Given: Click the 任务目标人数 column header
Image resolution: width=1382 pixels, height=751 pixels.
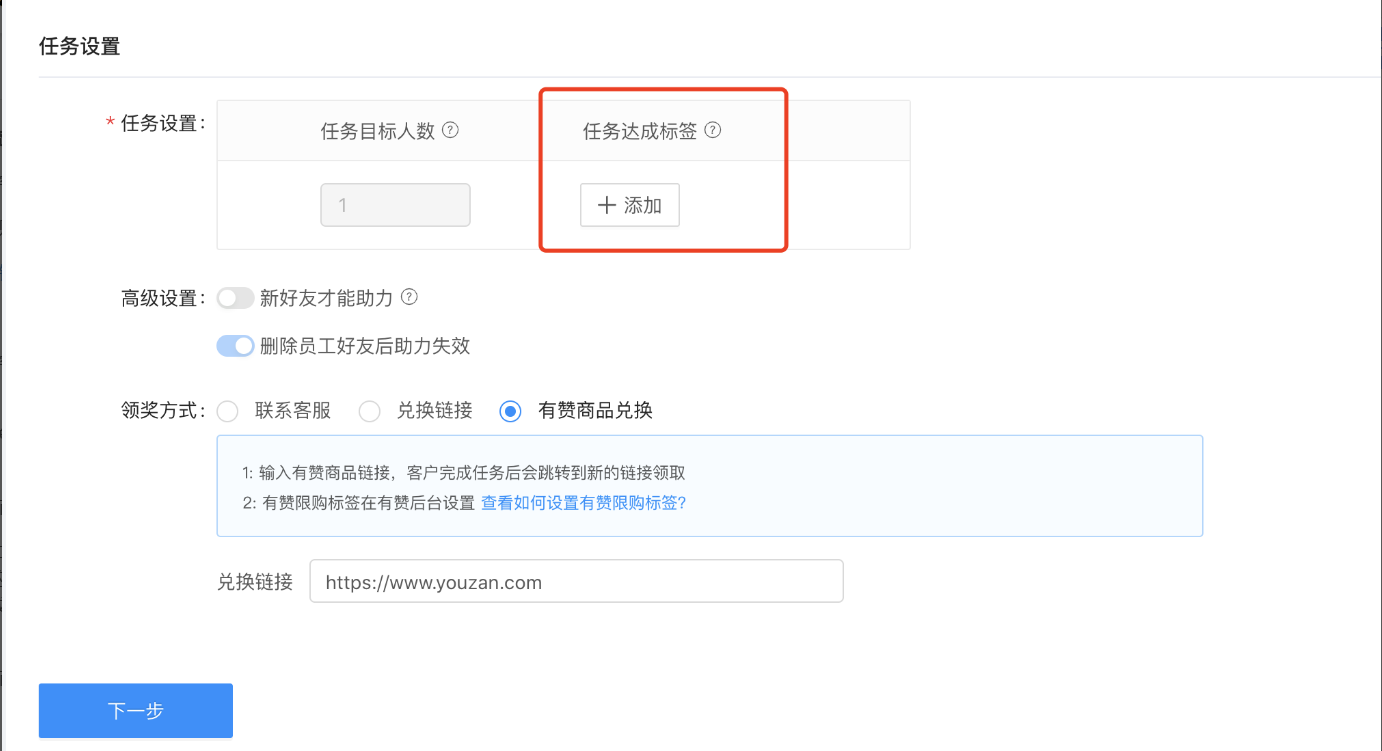Looking at the screenshot, I should point(378,131).
